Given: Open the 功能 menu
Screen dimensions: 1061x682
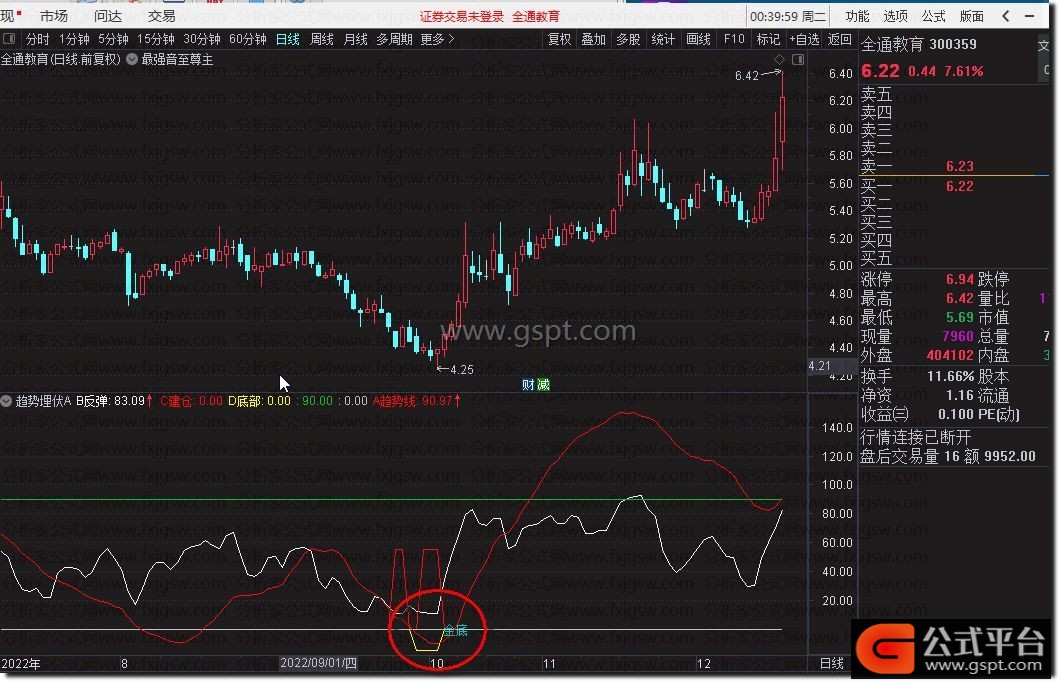Looking at the screenshot, I should coord(857,16).
